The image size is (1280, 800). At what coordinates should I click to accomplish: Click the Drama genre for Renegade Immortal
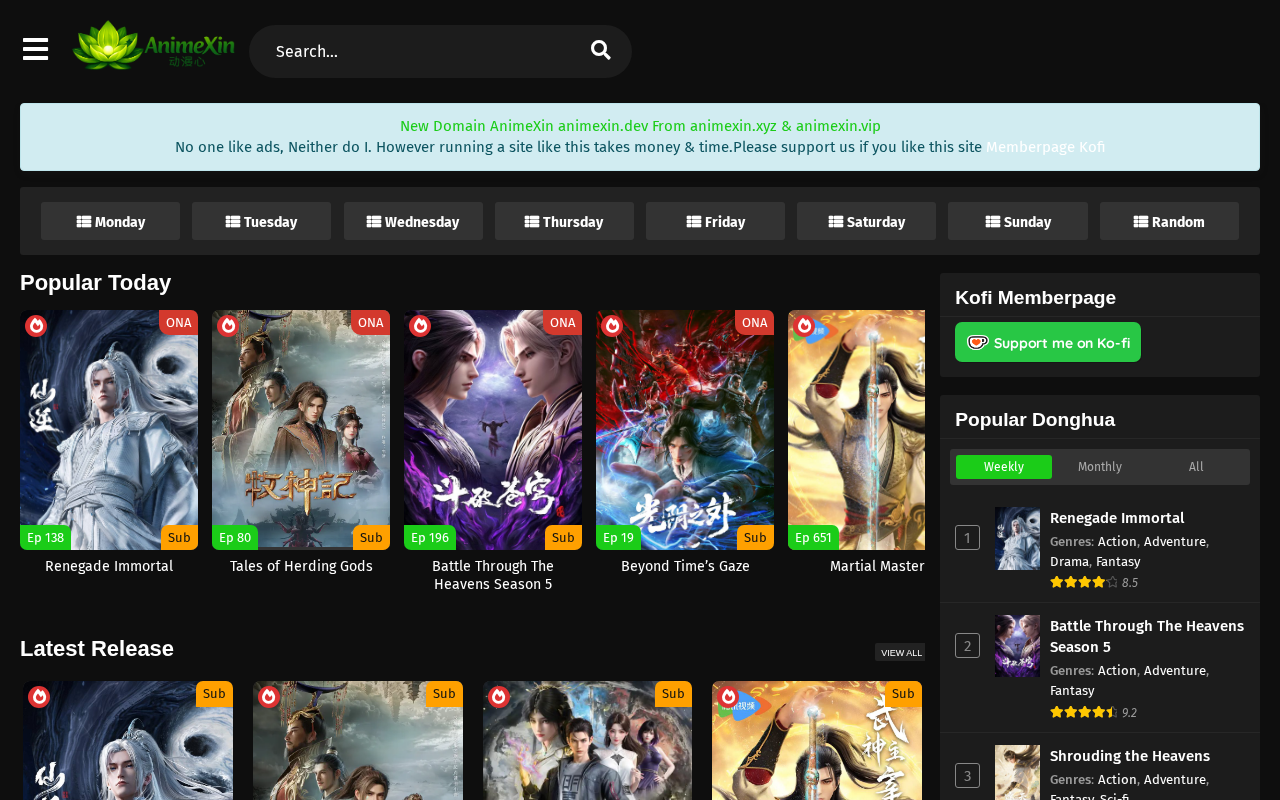pyautogui.click(x=1069, y=562)
